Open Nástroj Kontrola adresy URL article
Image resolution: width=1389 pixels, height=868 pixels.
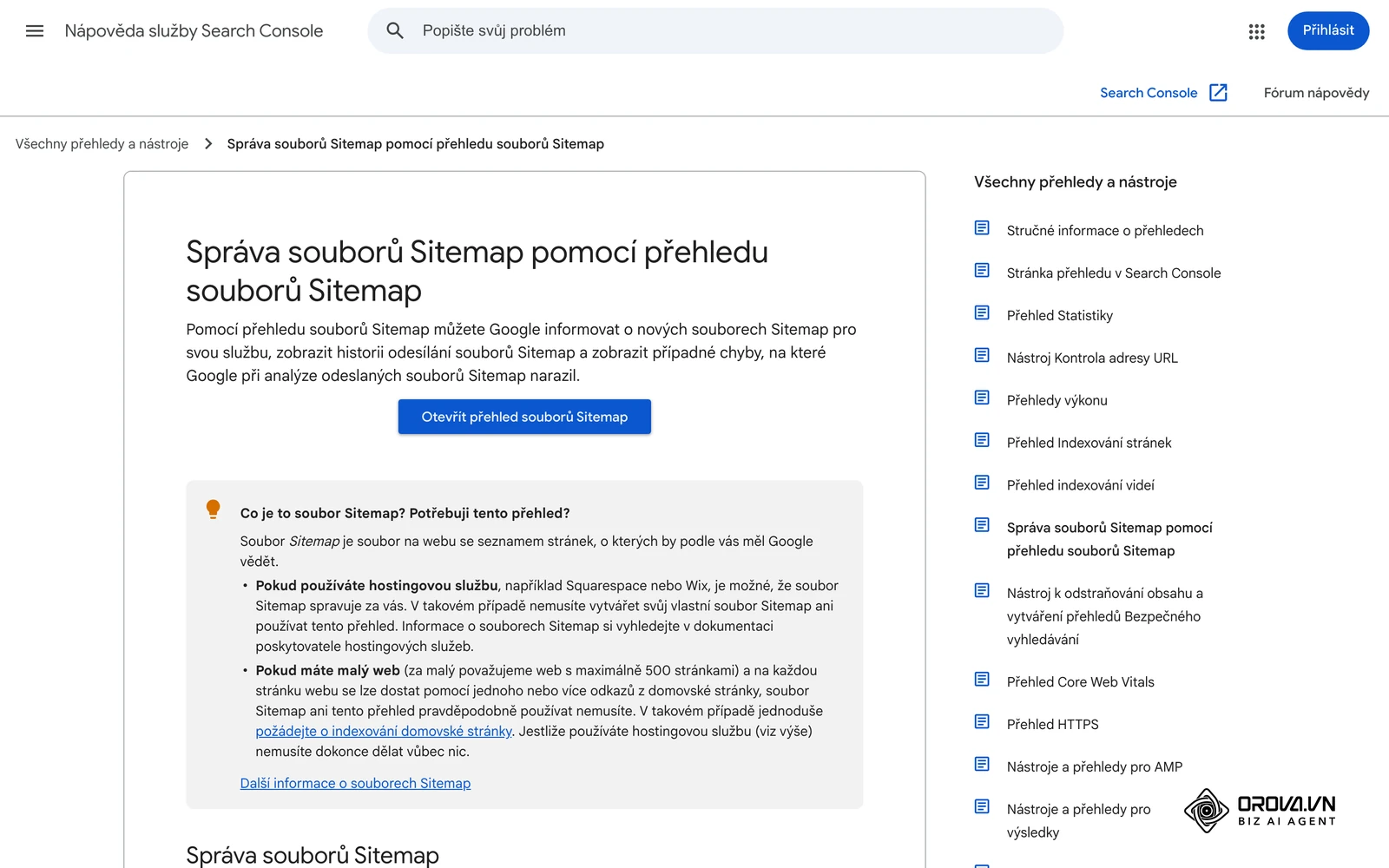tap(1092, 358)
